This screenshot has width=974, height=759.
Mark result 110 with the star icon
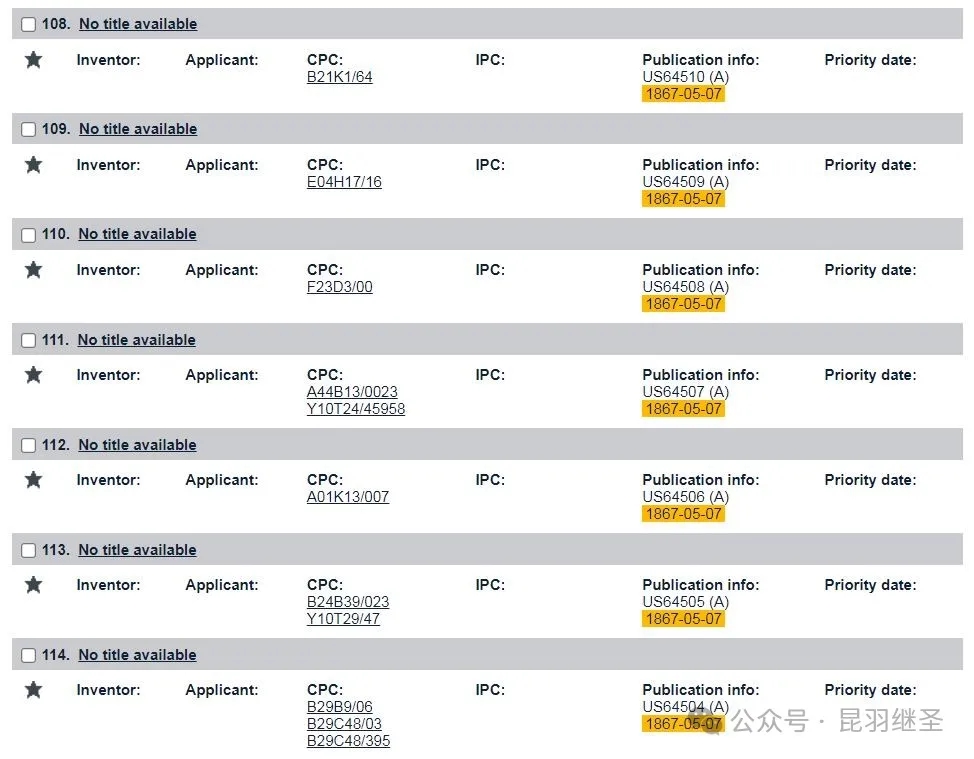pos(34,270)
